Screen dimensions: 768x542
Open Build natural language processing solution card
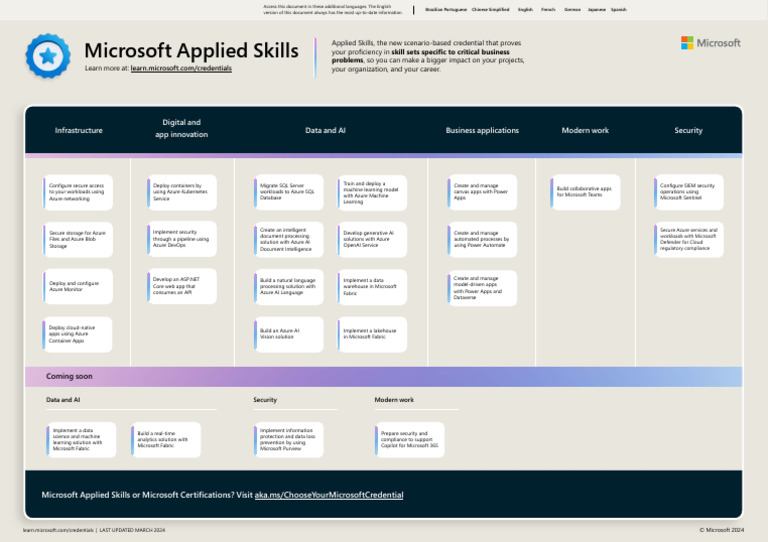point(288,287)
